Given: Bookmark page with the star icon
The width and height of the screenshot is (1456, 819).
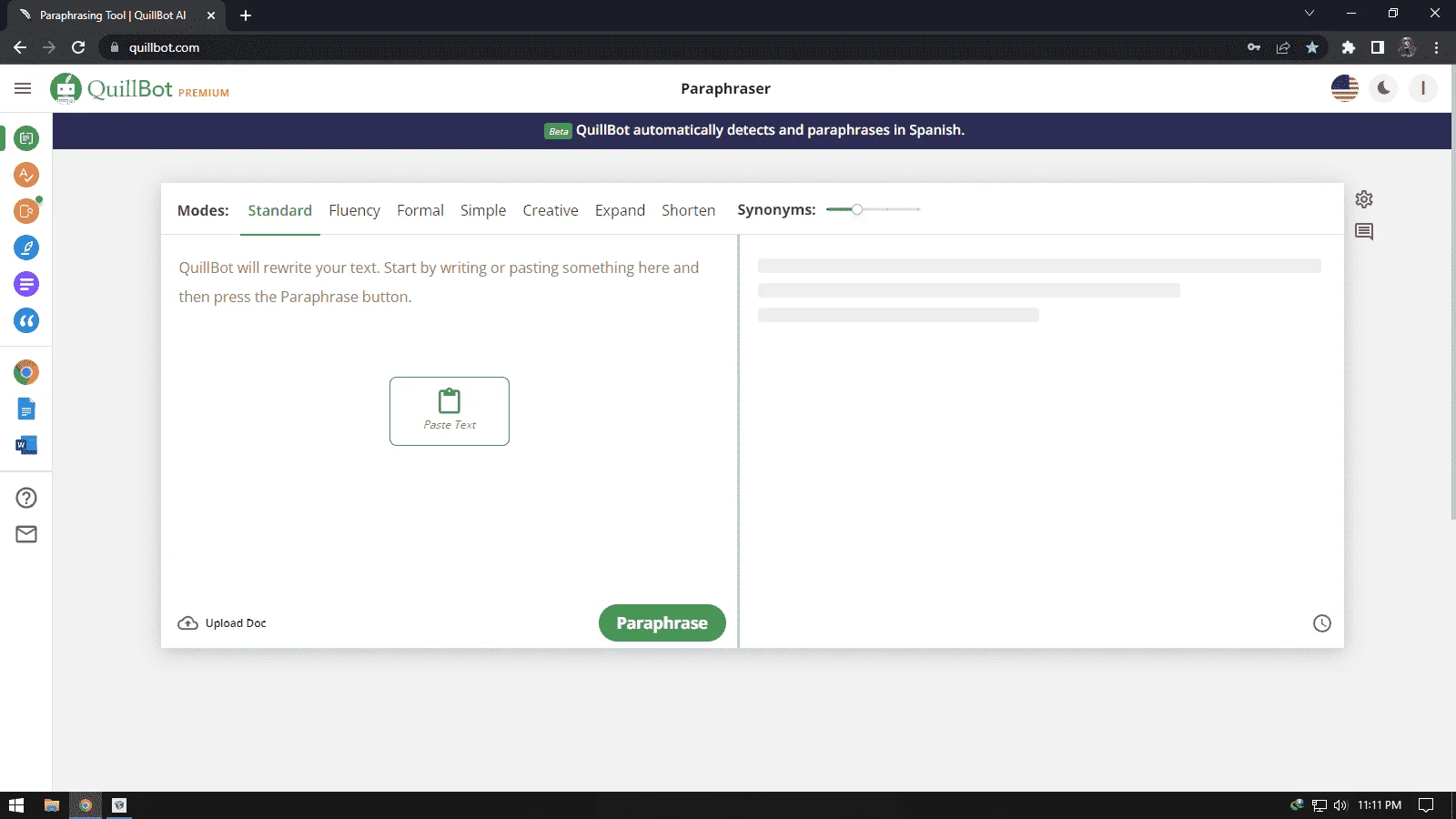Looking at the screenshot, I should 1311,47.
